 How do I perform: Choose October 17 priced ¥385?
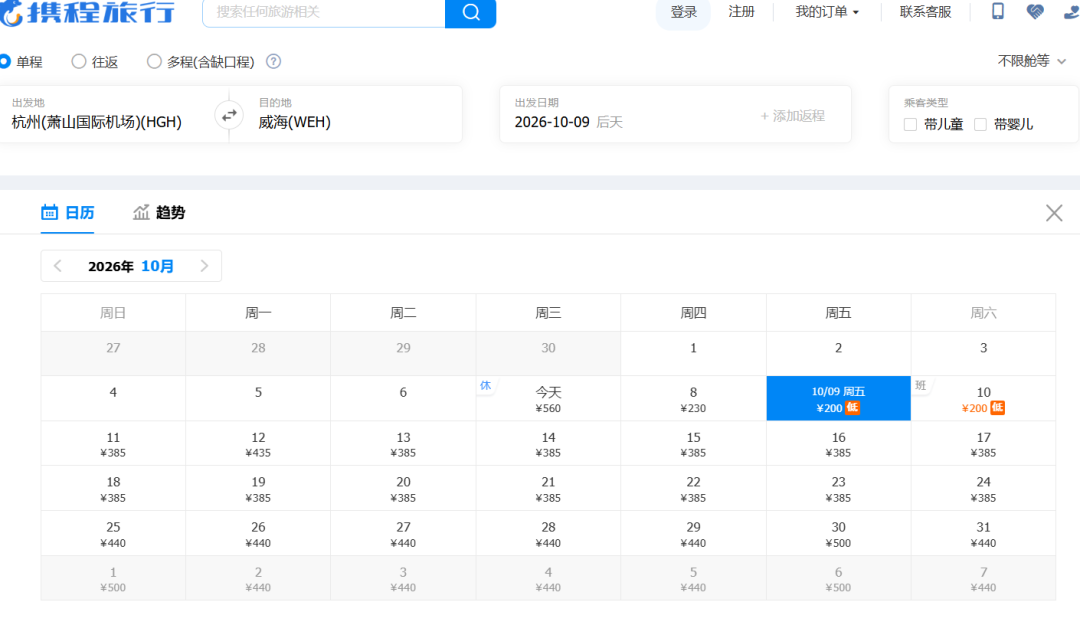pyautogui.click(x=983, y=444)
